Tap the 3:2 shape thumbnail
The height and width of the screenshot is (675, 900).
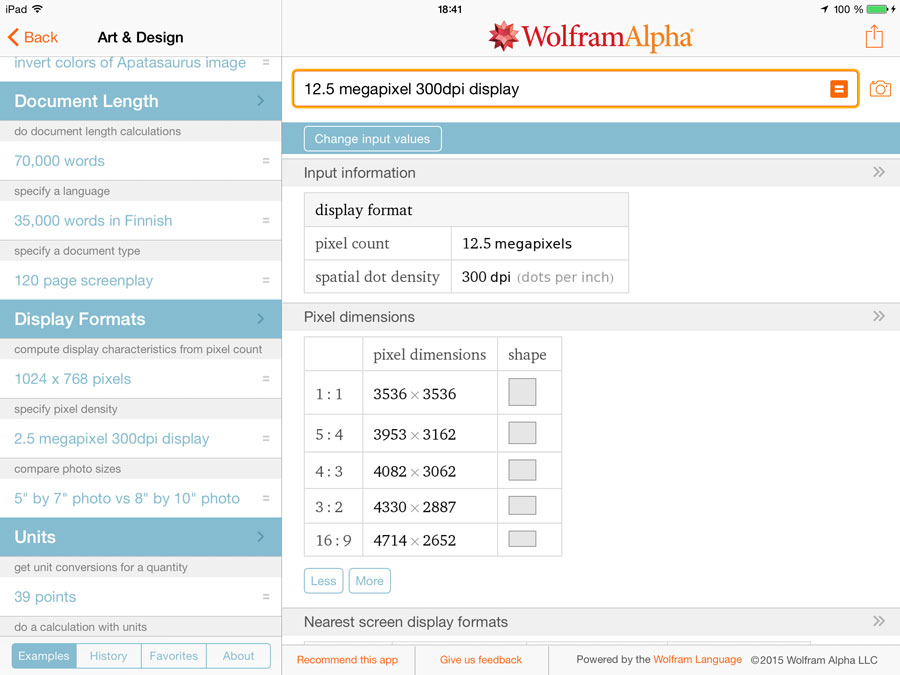tap(522, 506)
